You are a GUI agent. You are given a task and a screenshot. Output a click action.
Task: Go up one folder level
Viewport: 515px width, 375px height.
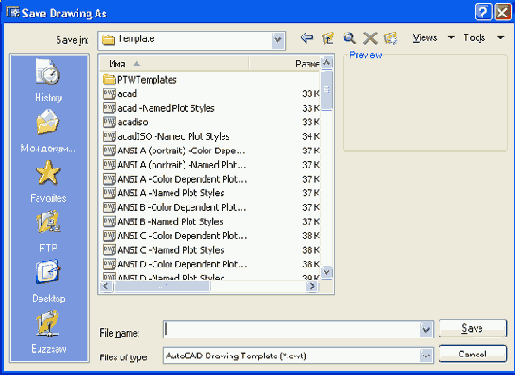click(x=328, y=38)
